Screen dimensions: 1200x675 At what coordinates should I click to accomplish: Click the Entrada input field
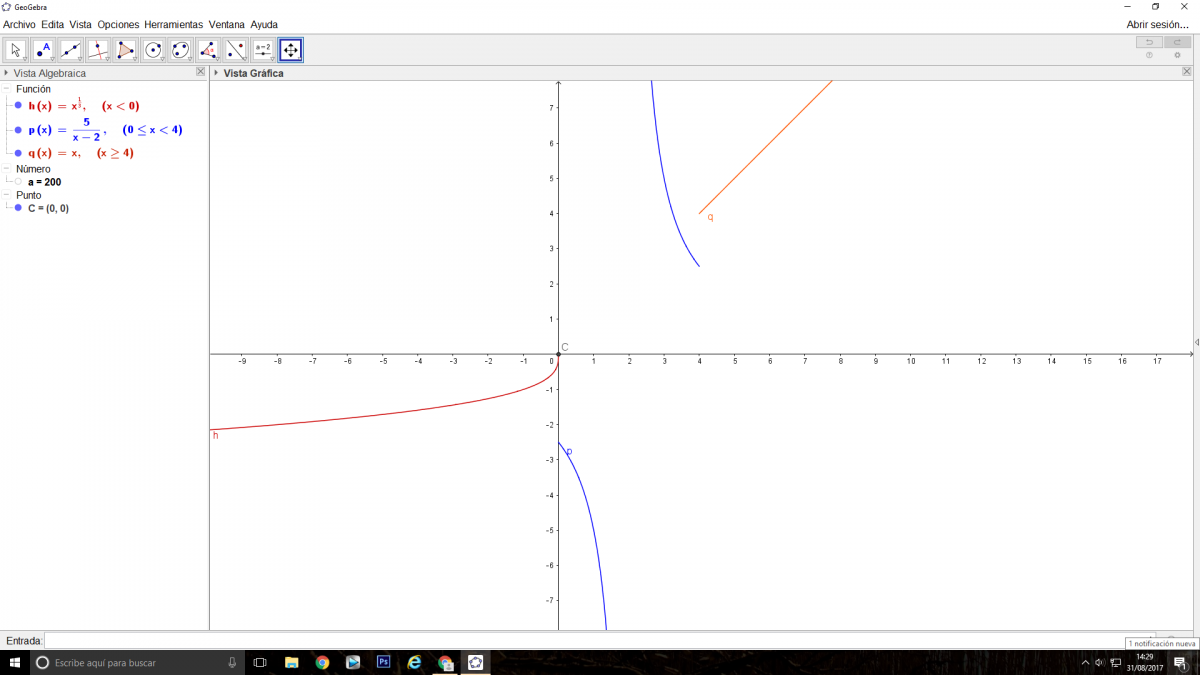[590, 640]
